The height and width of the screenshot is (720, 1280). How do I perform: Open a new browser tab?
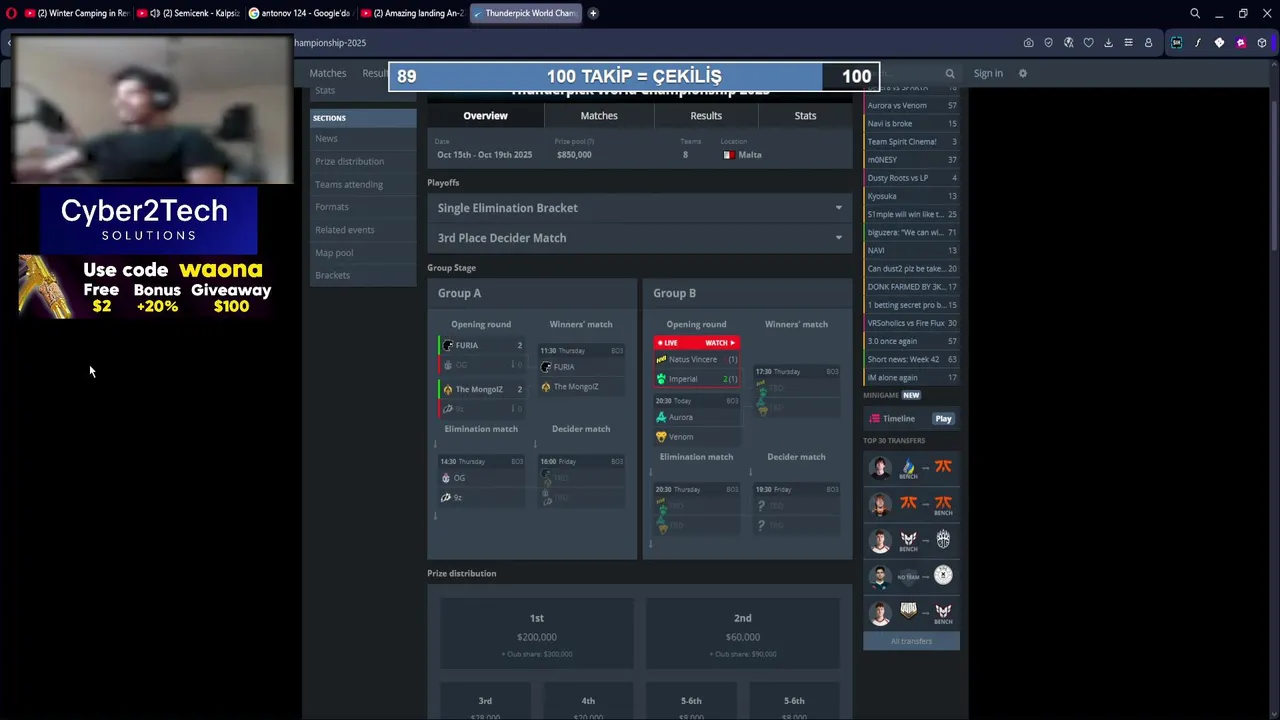tap(593, 13)
